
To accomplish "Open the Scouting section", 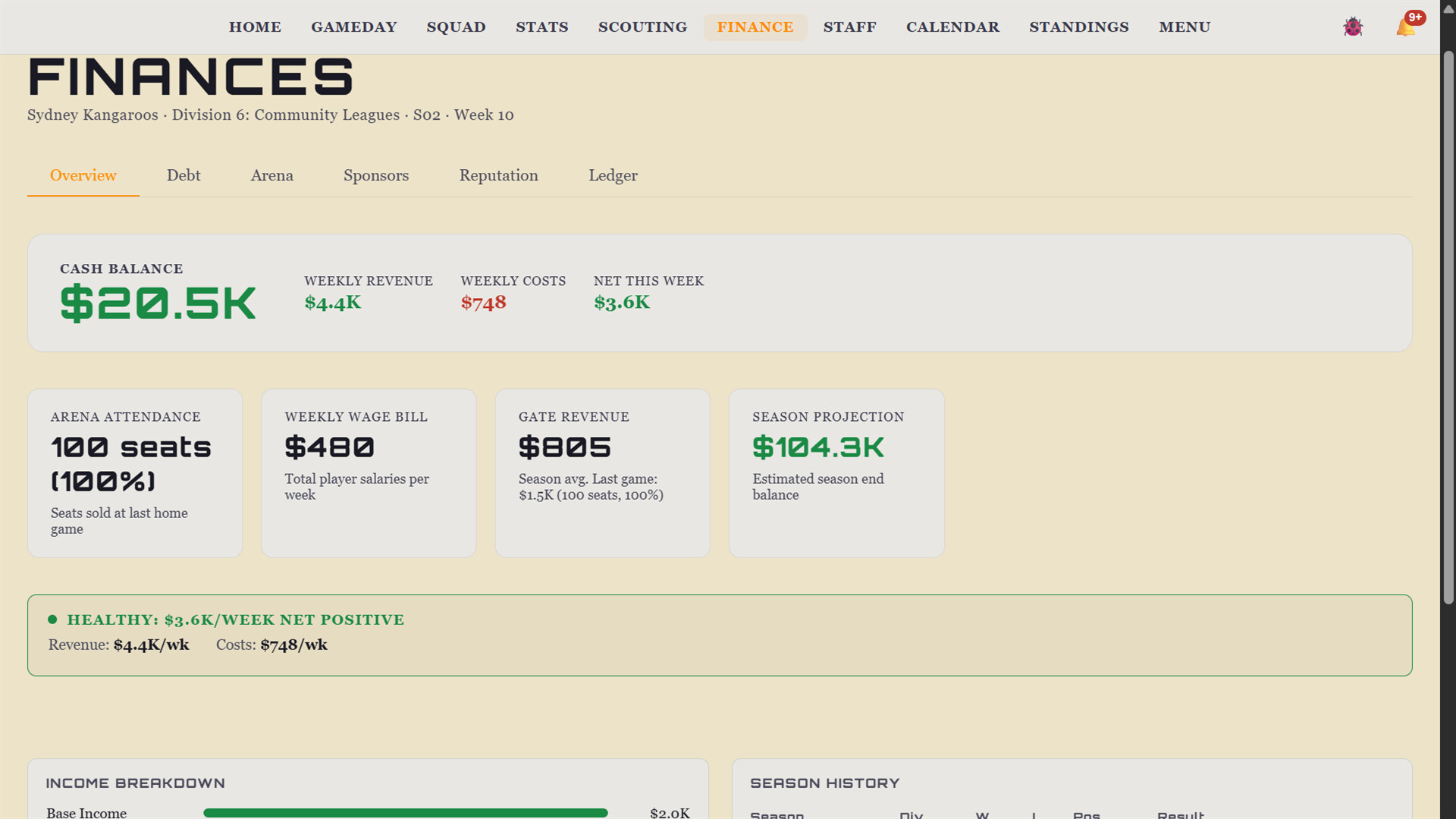I will pos(642,27).
